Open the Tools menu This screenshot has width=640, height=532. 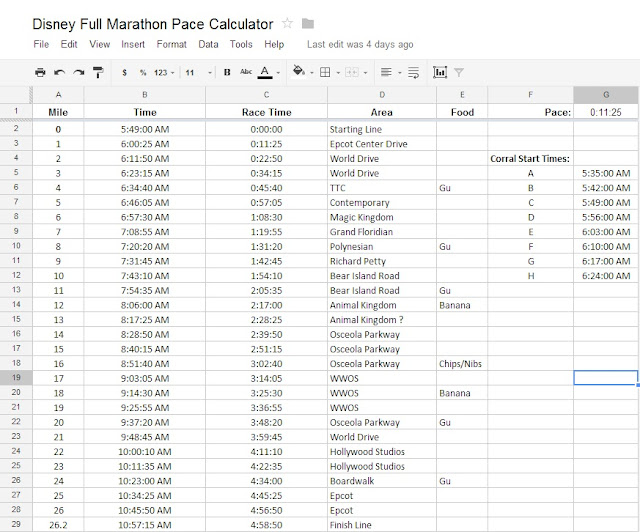click(241, 44)
